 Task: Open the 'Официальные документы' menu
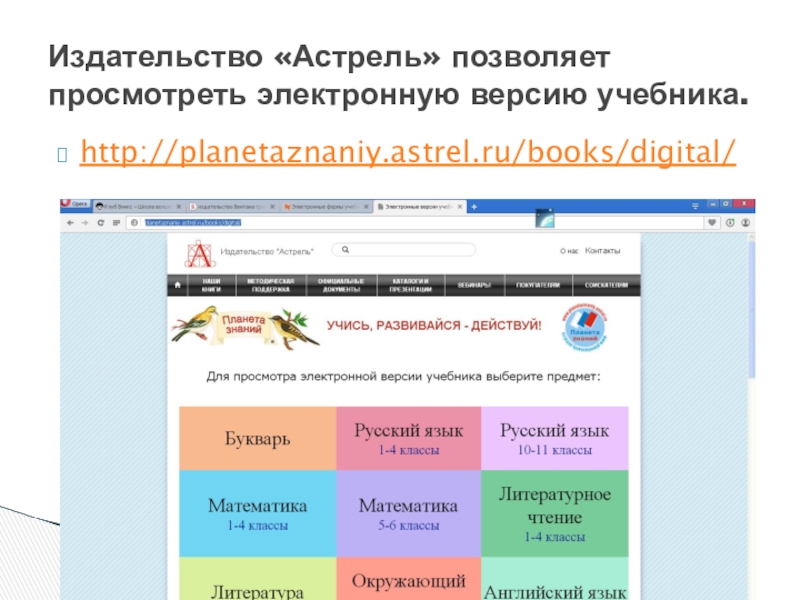click(x=341, y=285)
